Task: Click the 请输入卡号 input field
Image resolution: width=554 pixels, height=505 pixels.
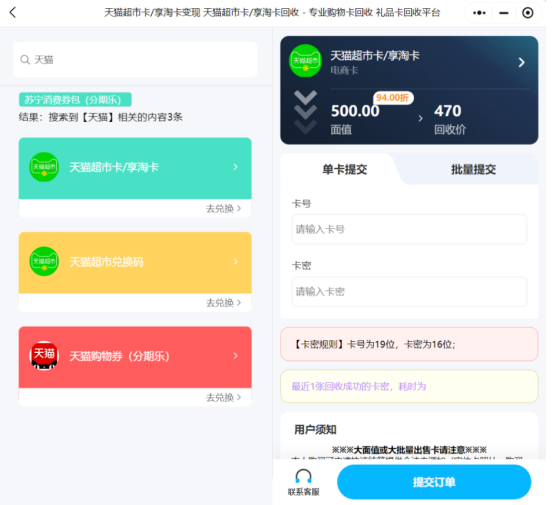Action: [x=409, y=229]
